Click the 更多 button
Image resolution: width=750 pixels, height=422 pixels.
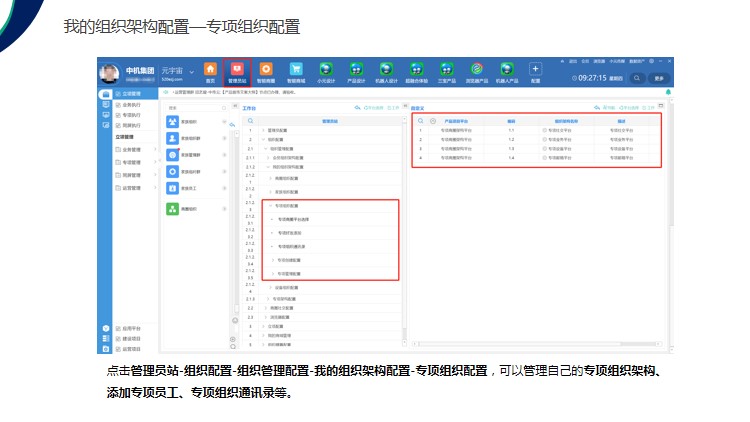coord(659,77)
